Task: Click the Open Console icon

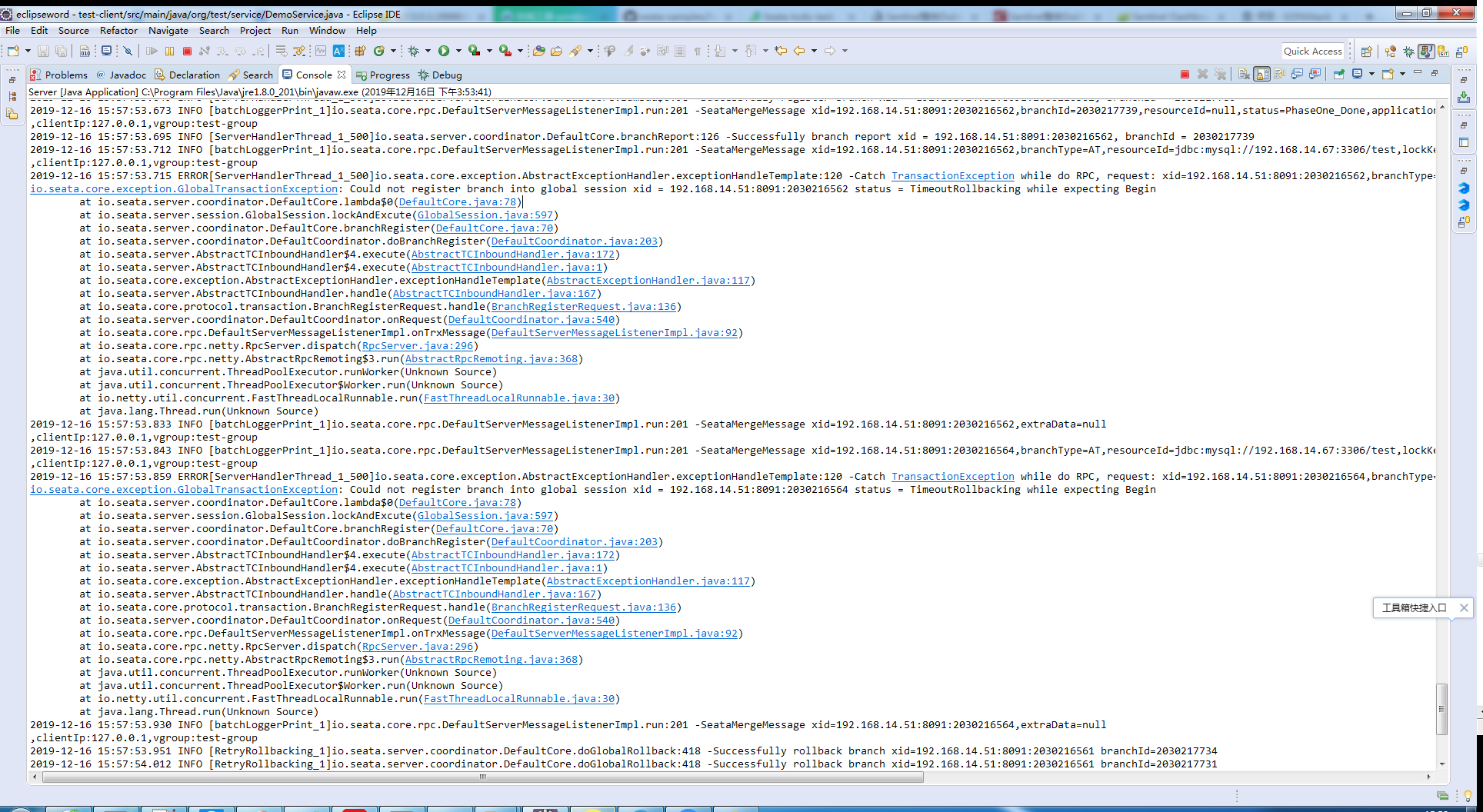Action: [x=1388, y=74]
